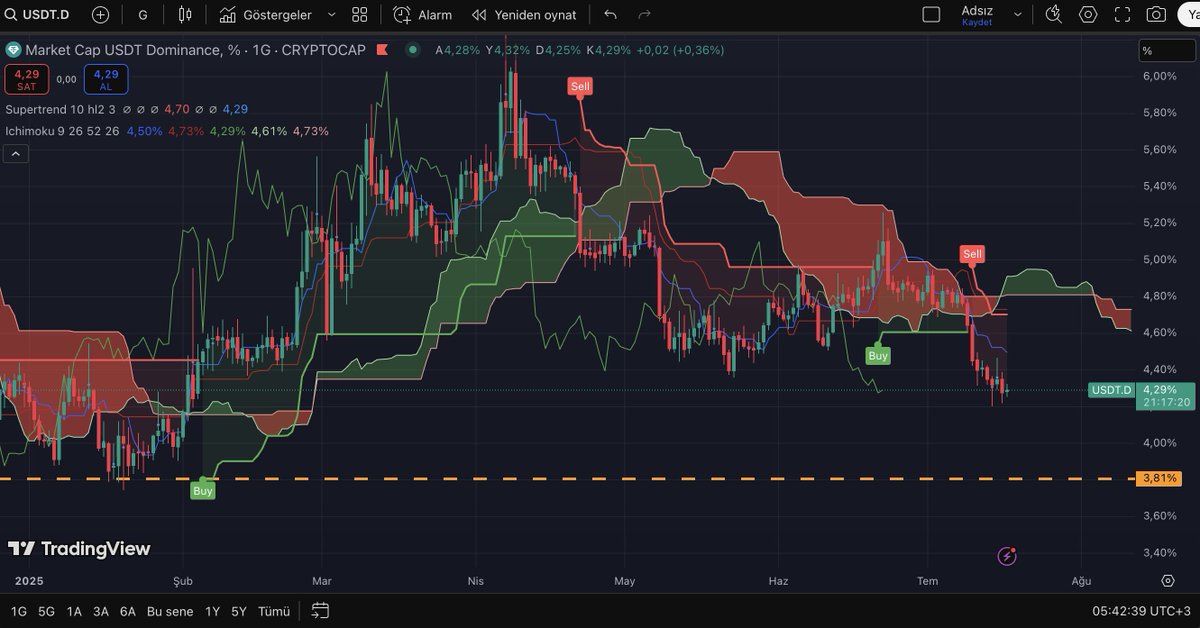Image resolution: width=1200 pixels, height=628 pixels.
Task: Open the layout setup square icon
Action: click(931, 15)
